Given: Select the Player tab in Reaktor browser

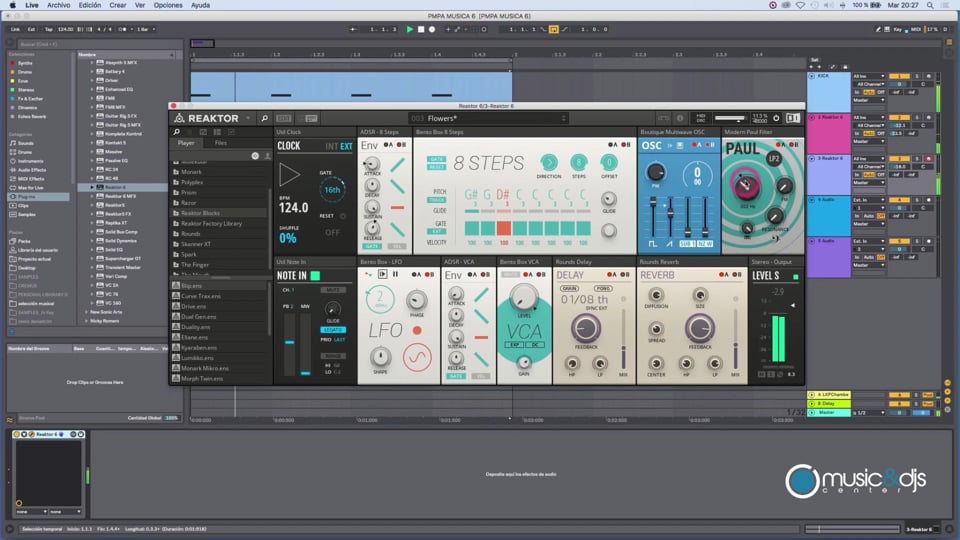Looking at the screenshot, I should [186, 143].
